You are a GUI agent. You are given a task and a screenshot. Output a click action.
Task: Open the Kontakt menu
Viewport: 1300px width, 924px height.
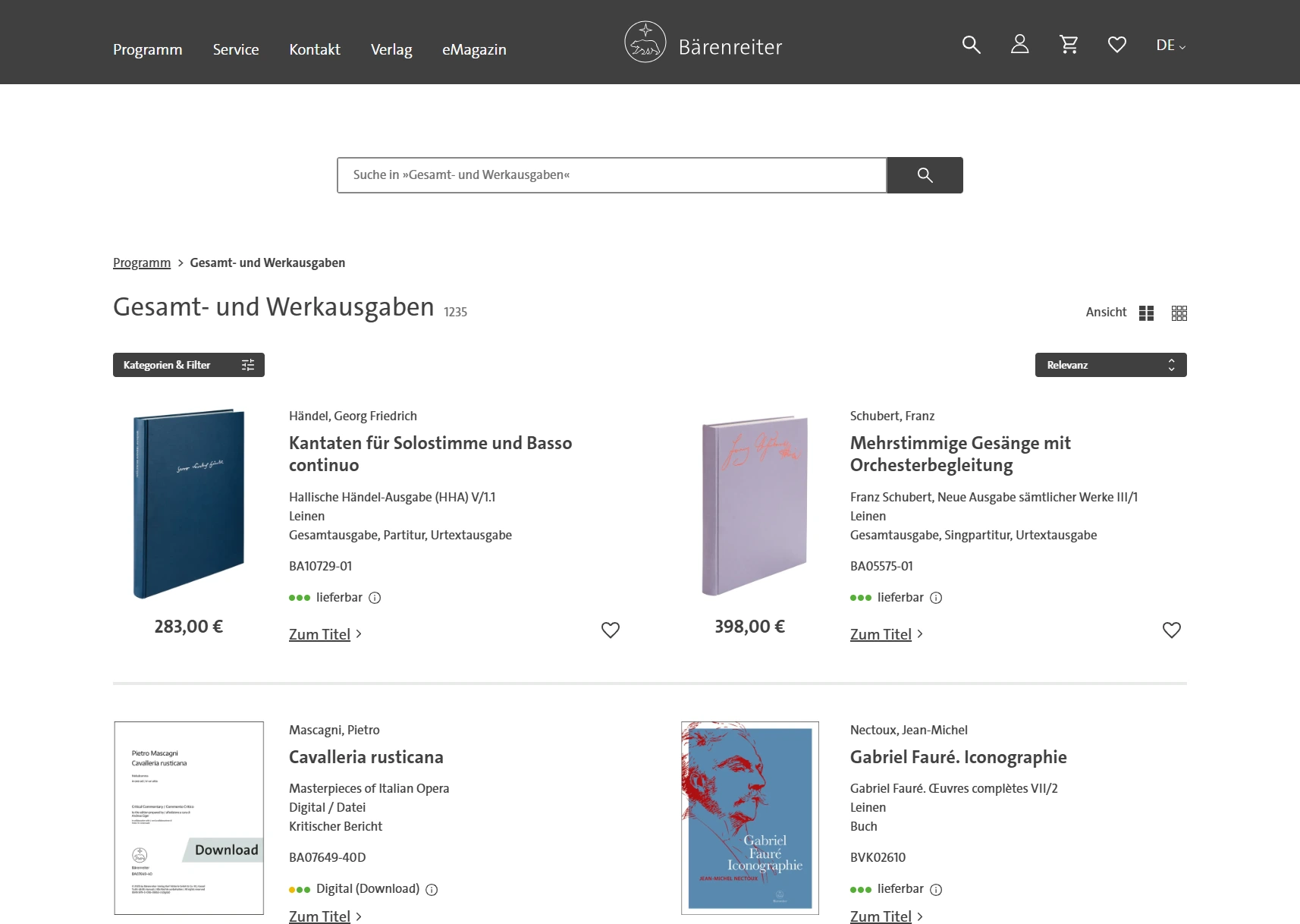click(315, 49)
